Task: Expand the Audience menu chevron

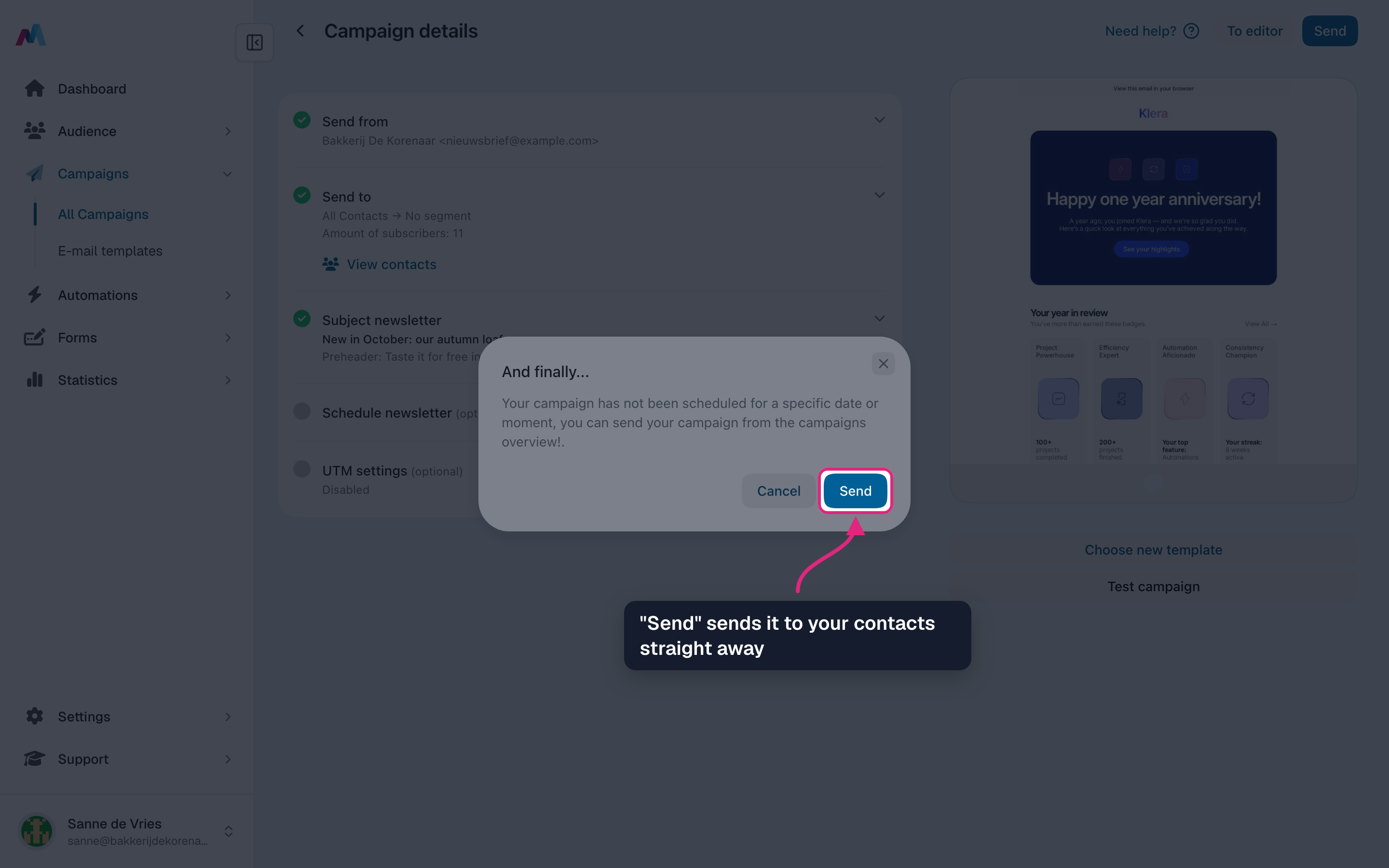Action: click(228, 132)
